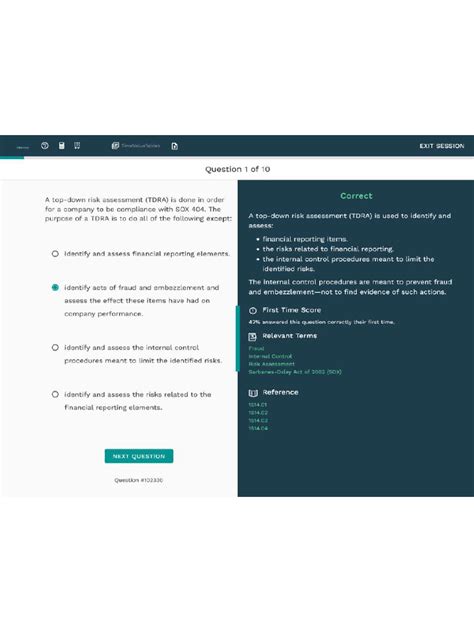Screen dimensions: 474x632
Task: Select the internal control procedures answer option
Action: click(55, 347)
